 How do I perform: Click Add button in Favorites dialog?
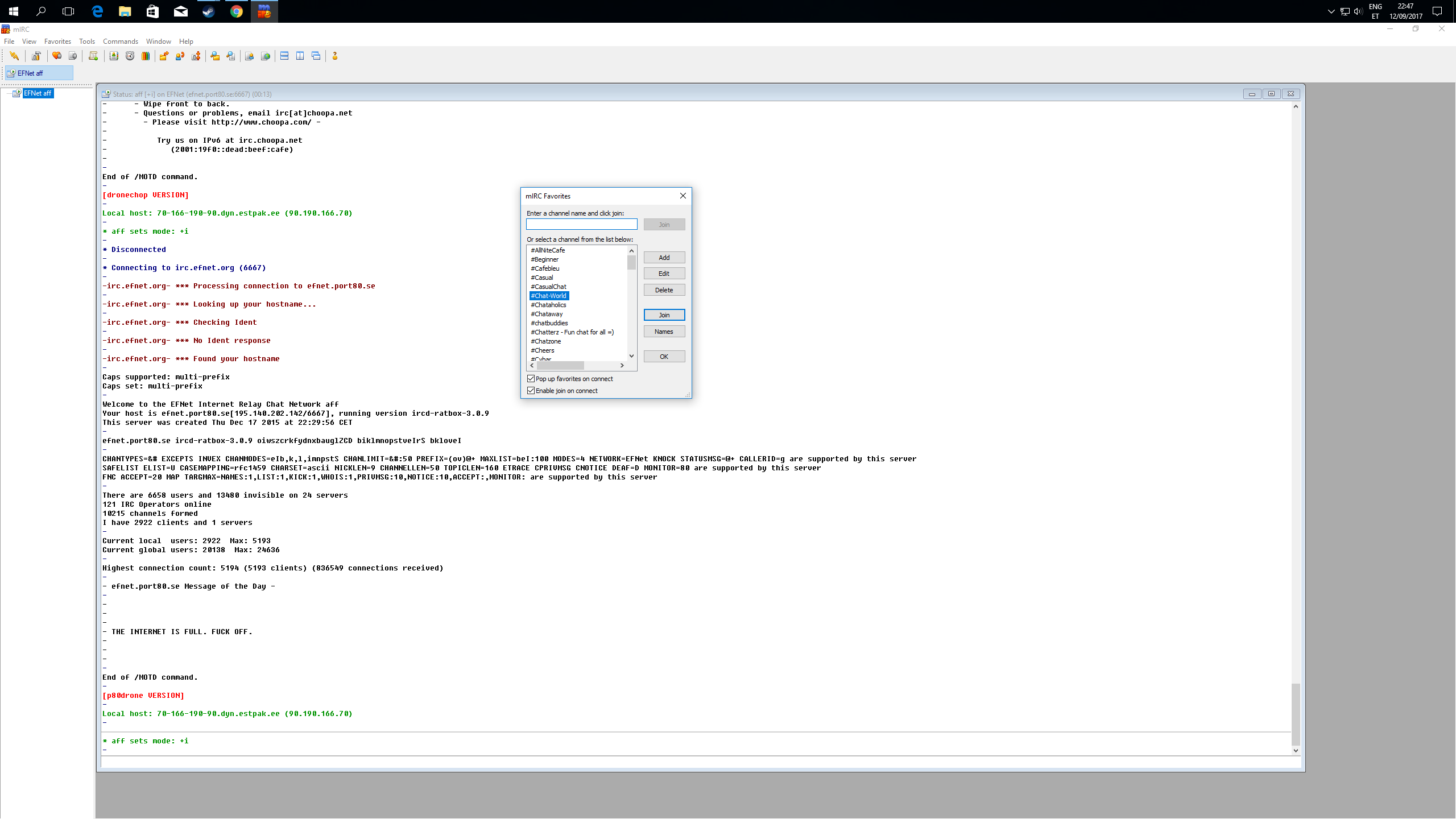tap(664, 258)
